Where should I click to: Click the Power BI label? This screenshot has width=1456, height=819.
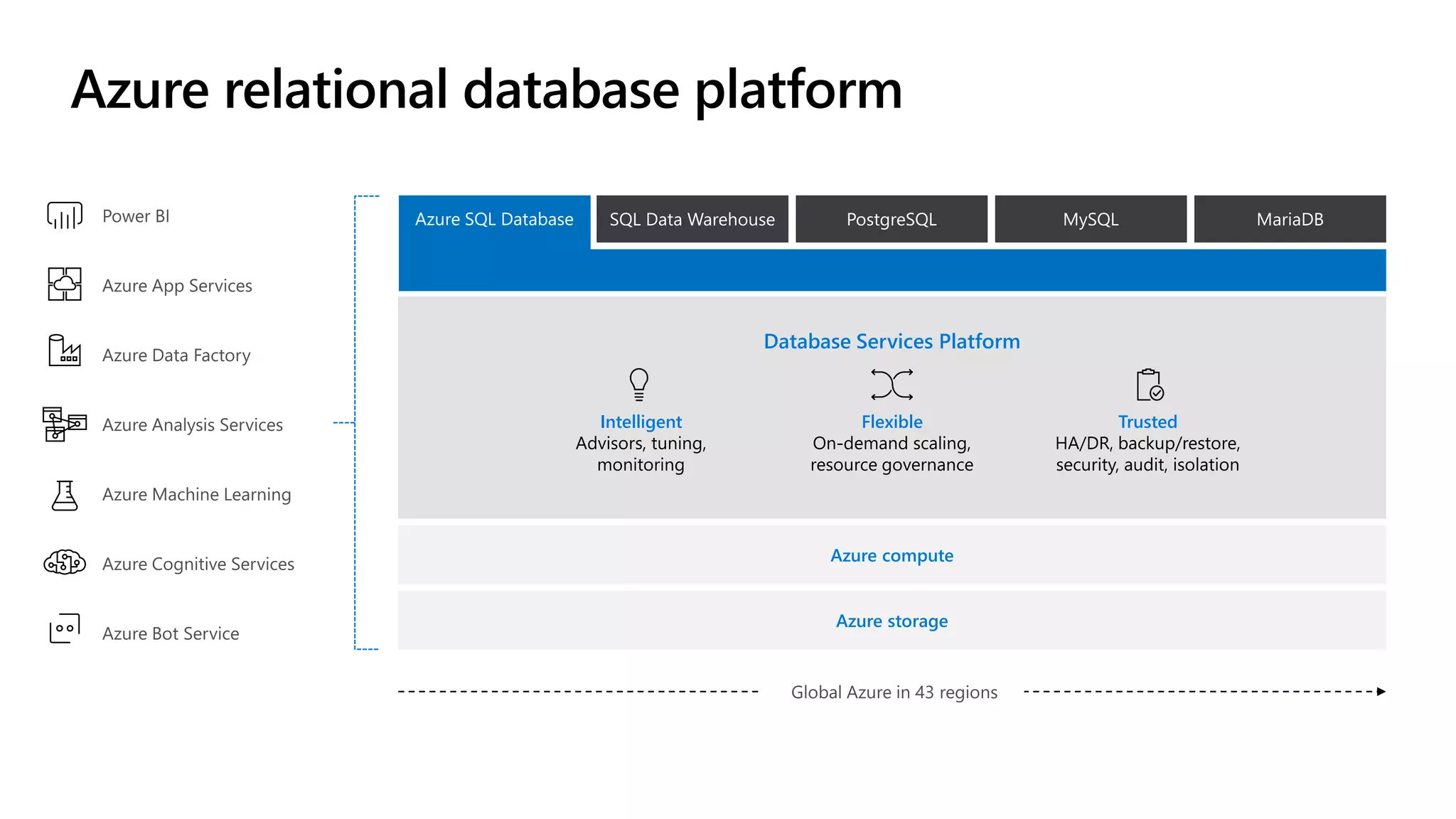click(x=136, y=216)
